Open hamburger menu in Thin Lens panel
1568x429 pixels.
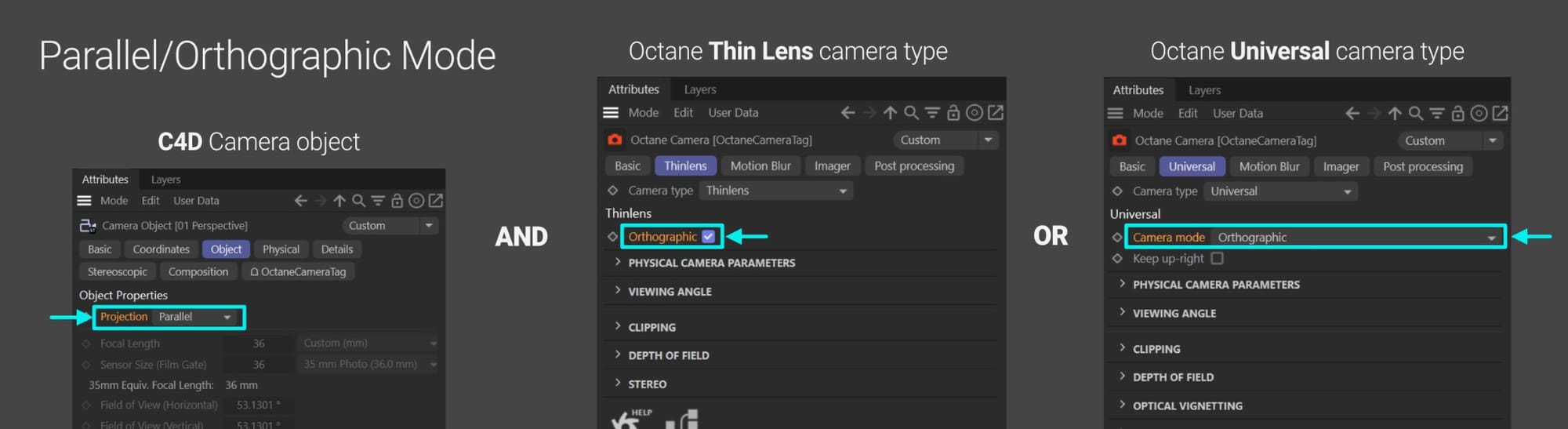click(x=611, y=113)
